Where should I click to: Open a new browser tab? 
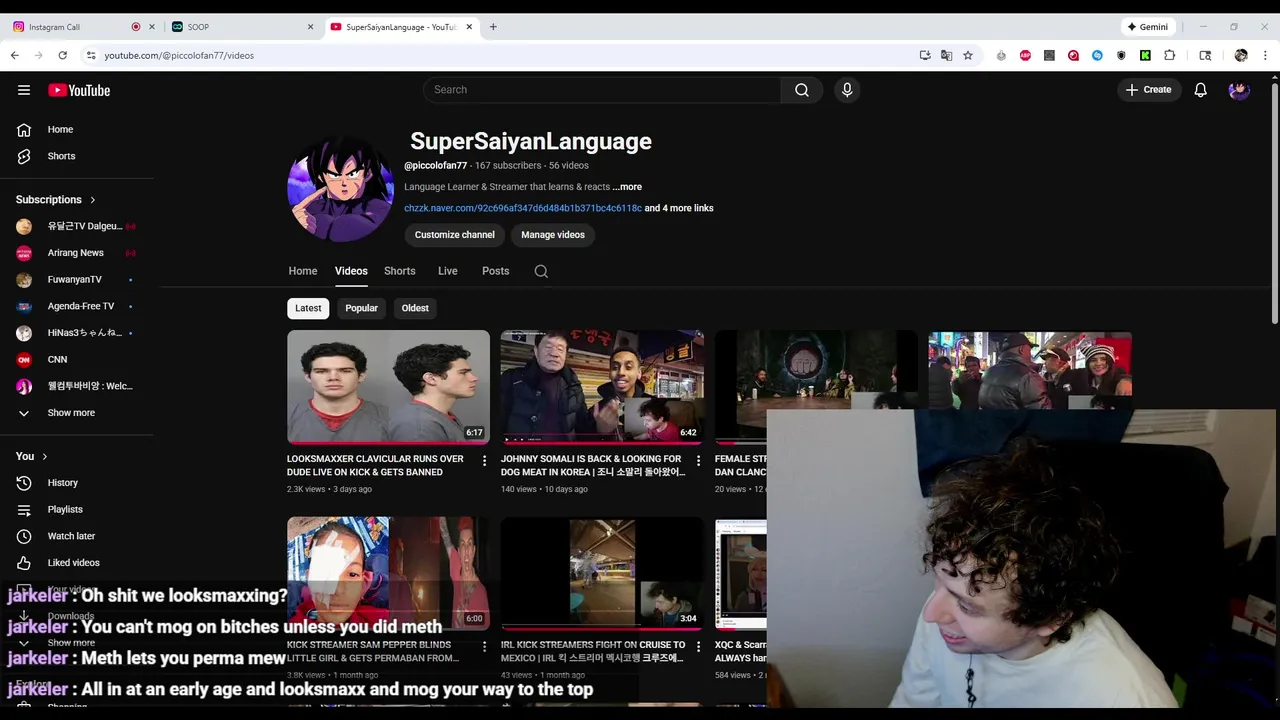click(493, 27)
